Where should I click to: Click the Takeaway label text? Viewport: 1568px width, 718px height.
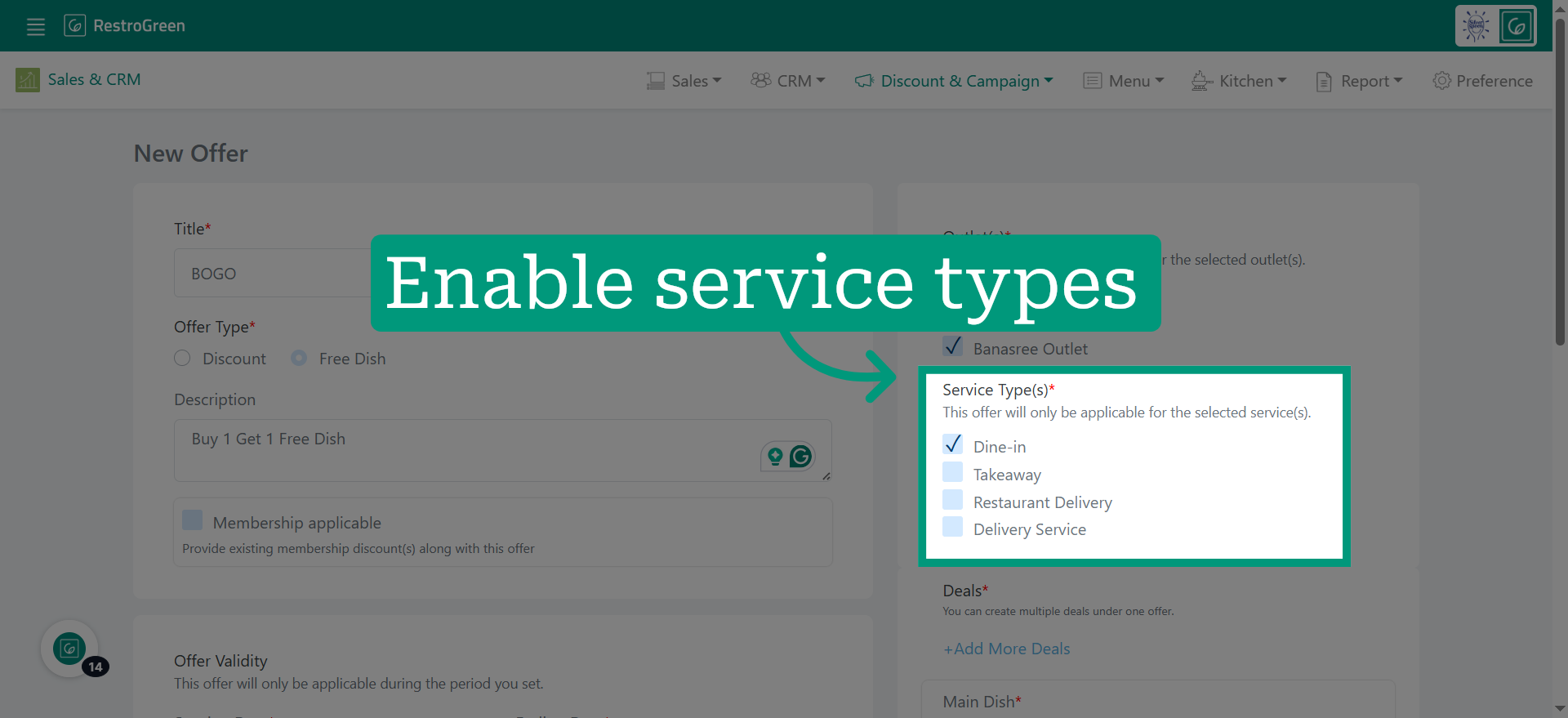tap(1007, 475)
